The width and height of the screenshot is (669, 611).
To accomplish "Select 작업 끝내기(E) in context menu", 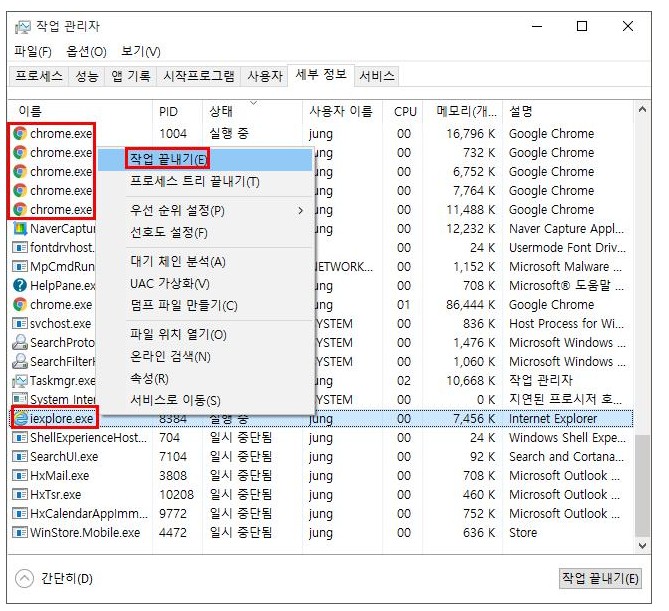I will pyautogui.click(x=168, y=159).
